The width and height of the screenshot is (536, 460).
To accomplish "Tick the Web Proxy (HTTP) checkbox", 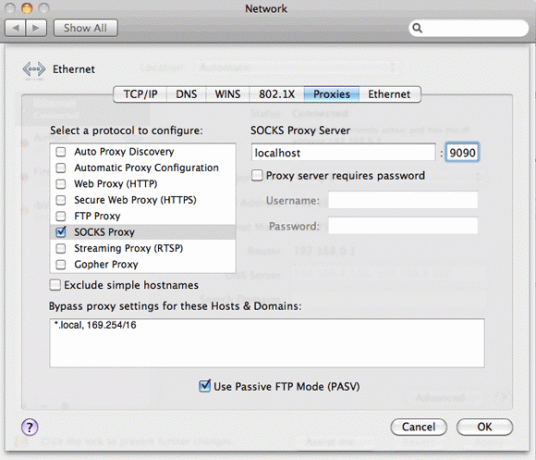I will coord(61,184).
